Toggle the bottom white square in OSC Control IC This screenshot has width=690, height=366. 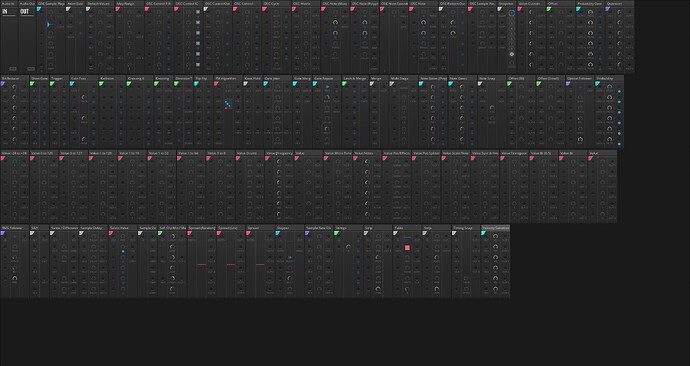(x=198, y=65)
